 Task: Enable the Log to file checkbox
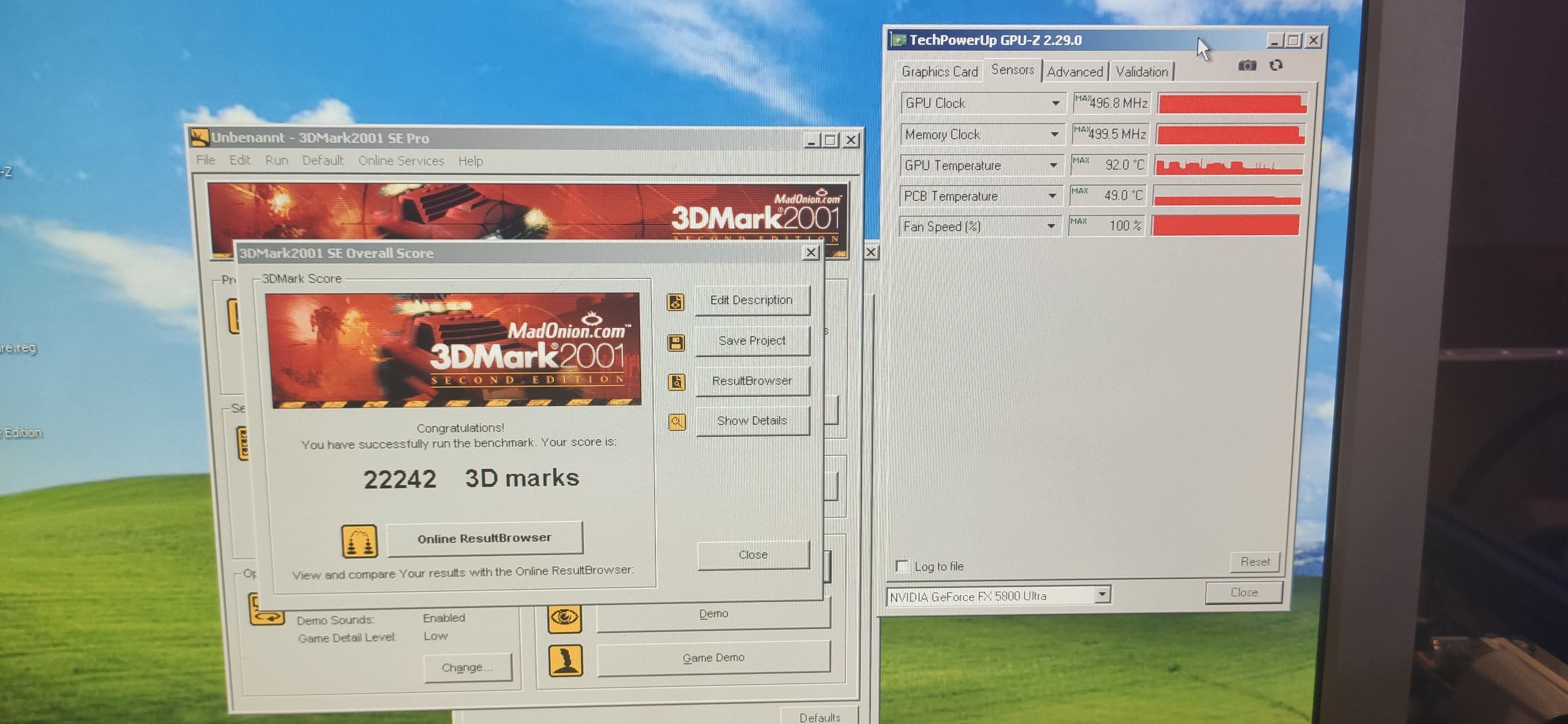click(x=902, y=566)
